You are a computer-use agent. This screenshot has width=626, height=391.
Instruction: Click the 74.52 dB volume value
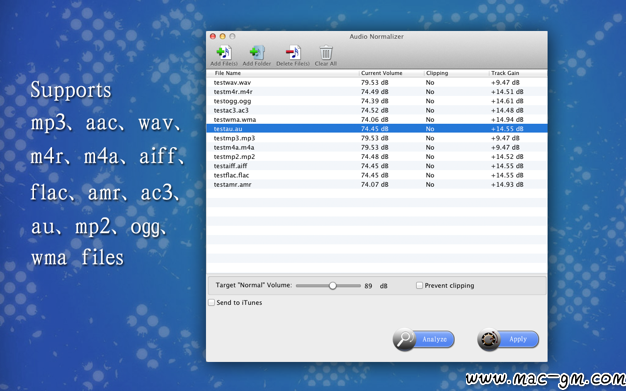pos(374,110)
